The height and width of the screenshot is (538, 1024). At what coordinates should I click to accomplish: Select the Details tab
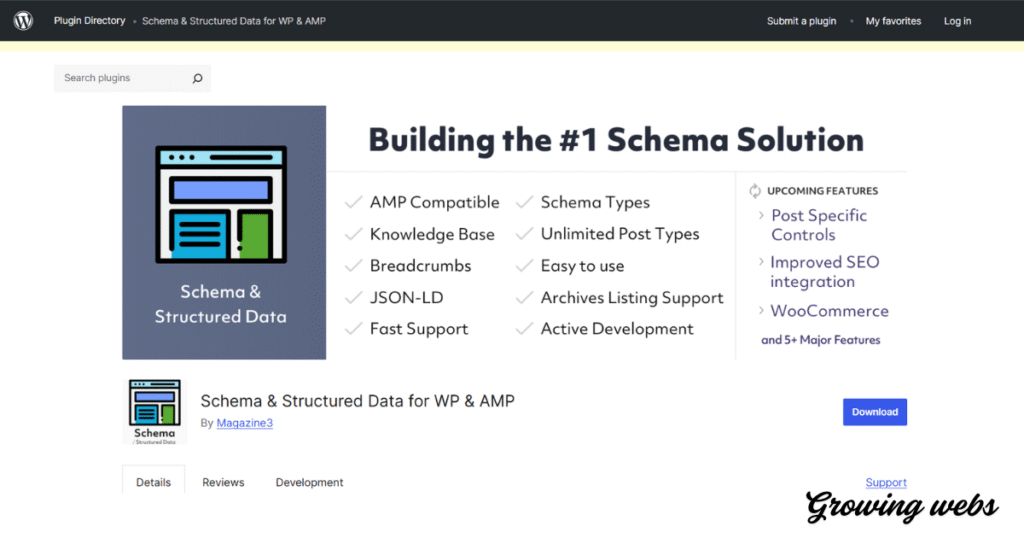coord(153,482)
